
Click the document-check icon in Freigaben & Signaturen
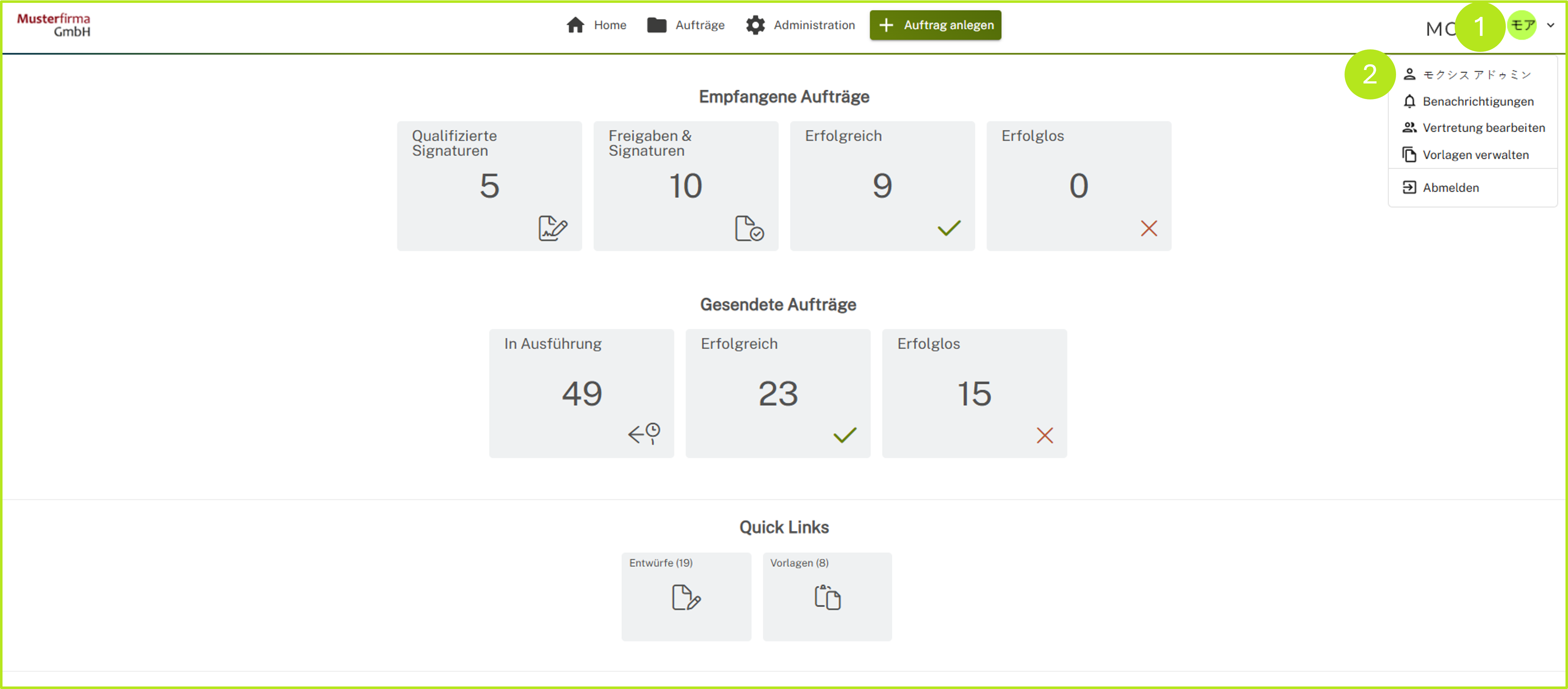[749, 228]
